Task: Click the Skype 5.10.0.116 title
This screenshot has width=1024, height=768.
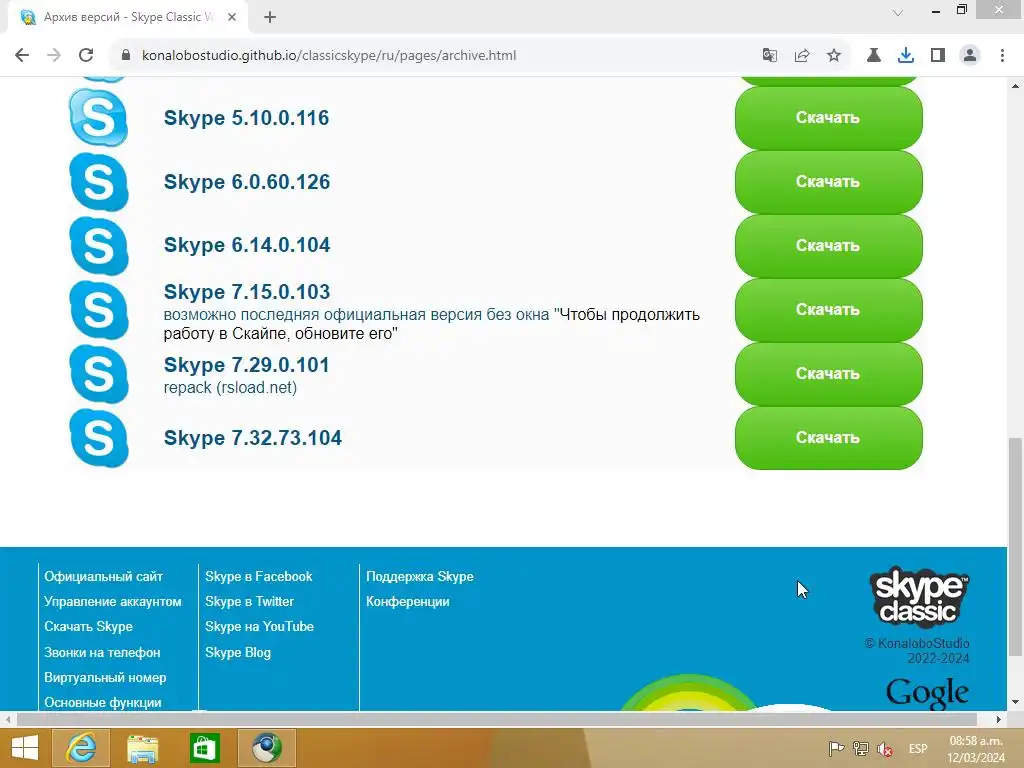Action: pos(246,118)
